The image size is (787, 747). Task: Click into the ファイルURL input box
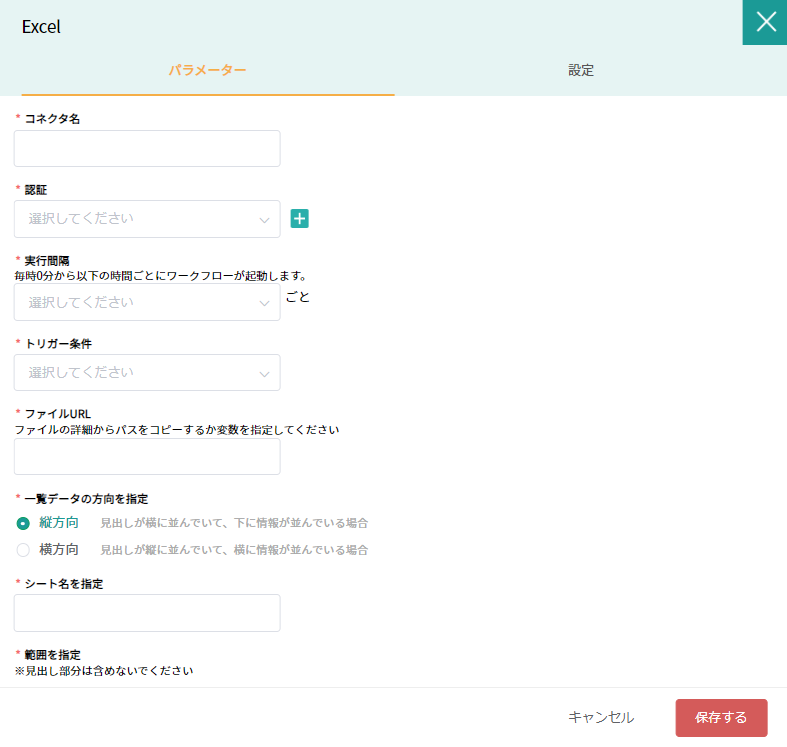(147, 456)
